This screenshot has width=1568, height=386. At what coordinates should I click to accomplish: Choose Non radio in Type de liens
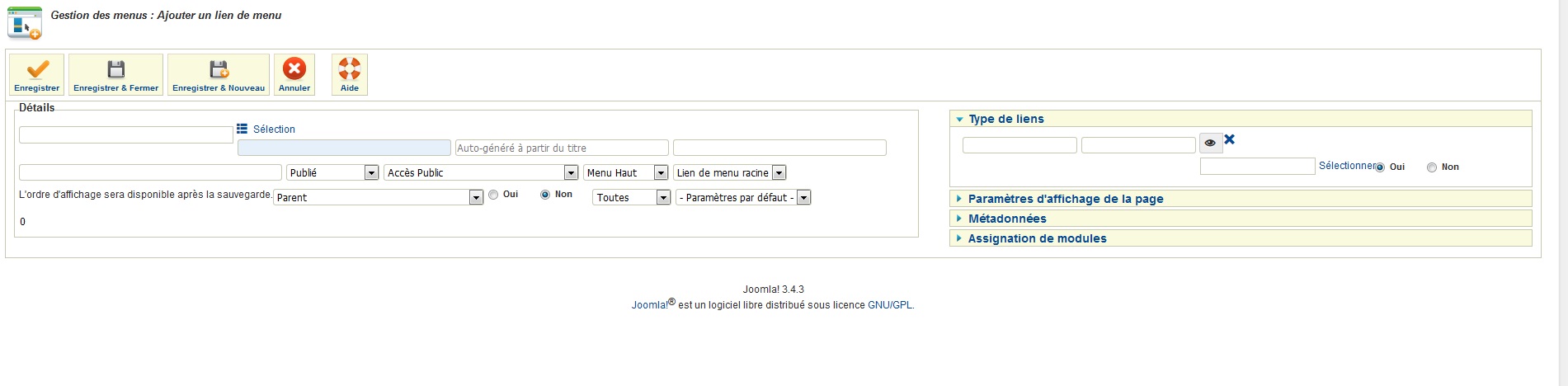(1432, 167)
